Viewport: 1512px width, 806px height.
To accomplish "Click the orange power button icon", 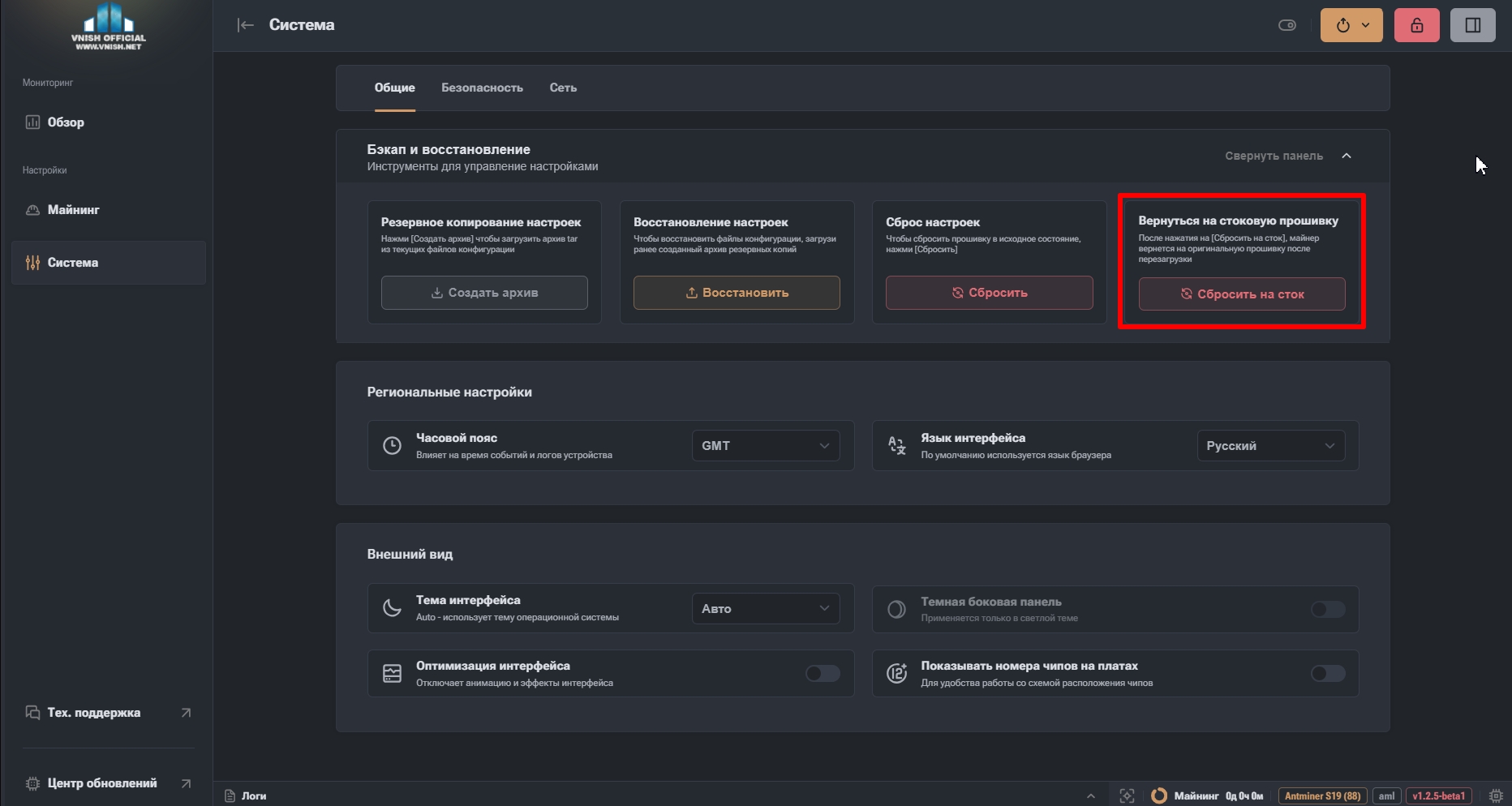I will click(x=1343, y=25).
